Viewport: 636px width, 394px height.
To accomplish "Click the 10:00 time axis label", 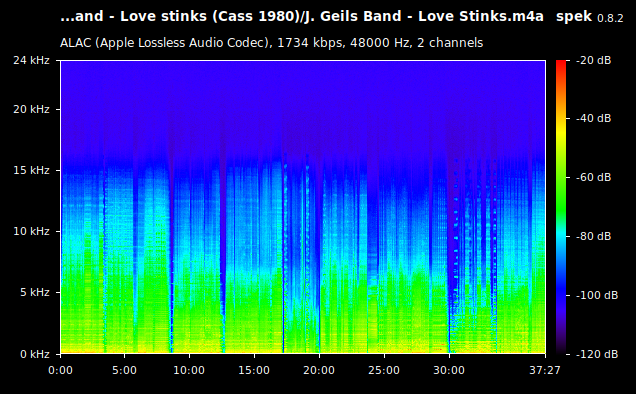I will (189, 370).
